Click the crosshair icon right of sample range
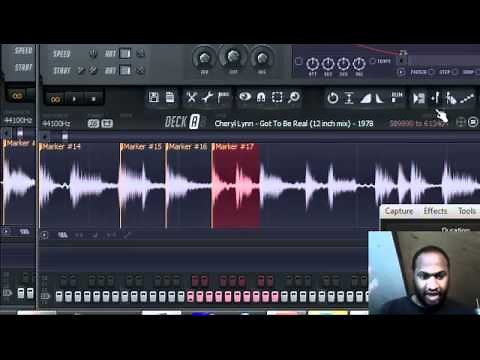The height and width of the screenshot is (360, 480). pyautogui.click(x=460, y=122)
